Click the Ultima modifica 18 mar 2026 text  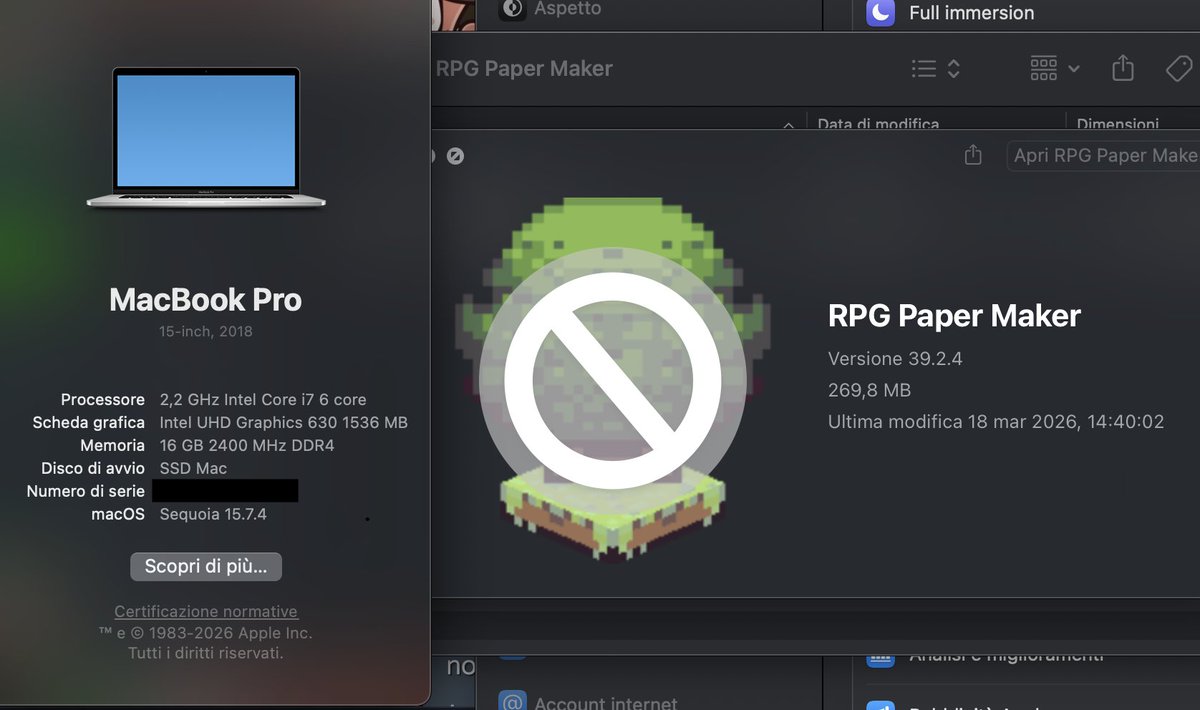tap(996, 422)
